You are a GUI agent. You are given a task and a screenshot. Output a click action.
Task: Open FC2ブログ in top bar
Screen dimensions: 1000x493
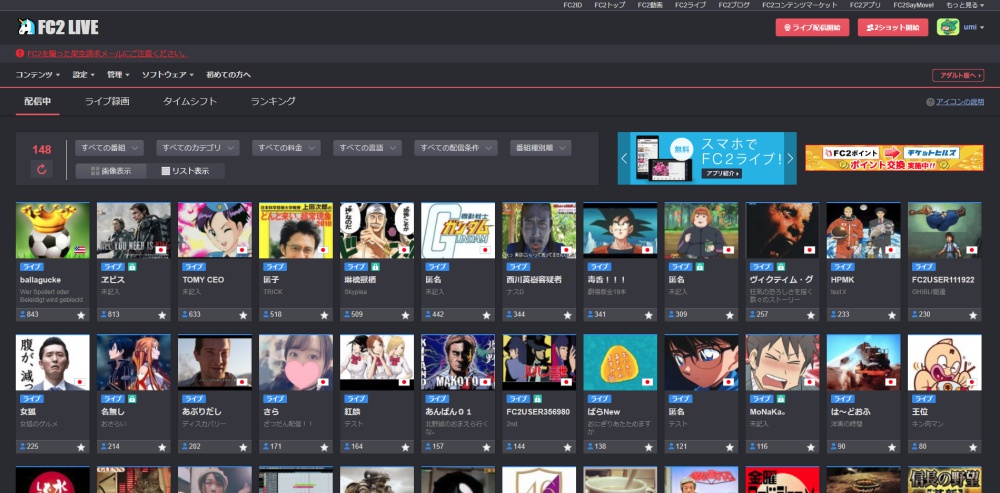point(735,5)
